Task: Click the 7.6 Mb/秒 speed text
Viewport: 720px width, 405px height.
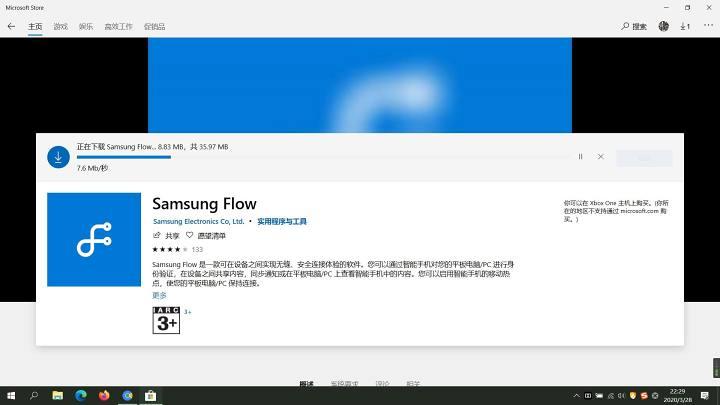Action: click(x=92, y=168)
